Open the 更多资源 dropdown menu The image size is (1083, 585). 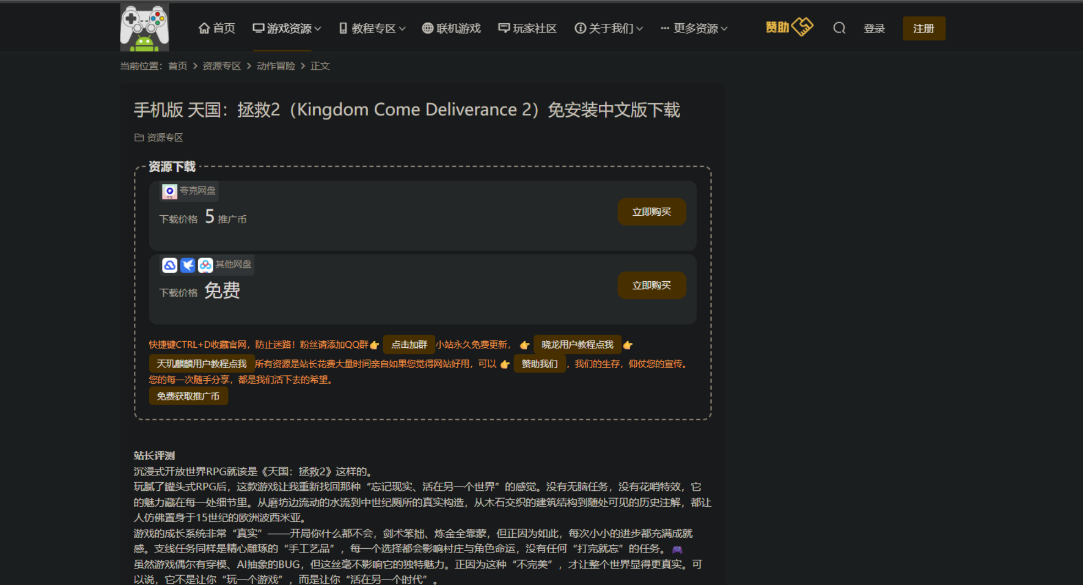(694, 28)
